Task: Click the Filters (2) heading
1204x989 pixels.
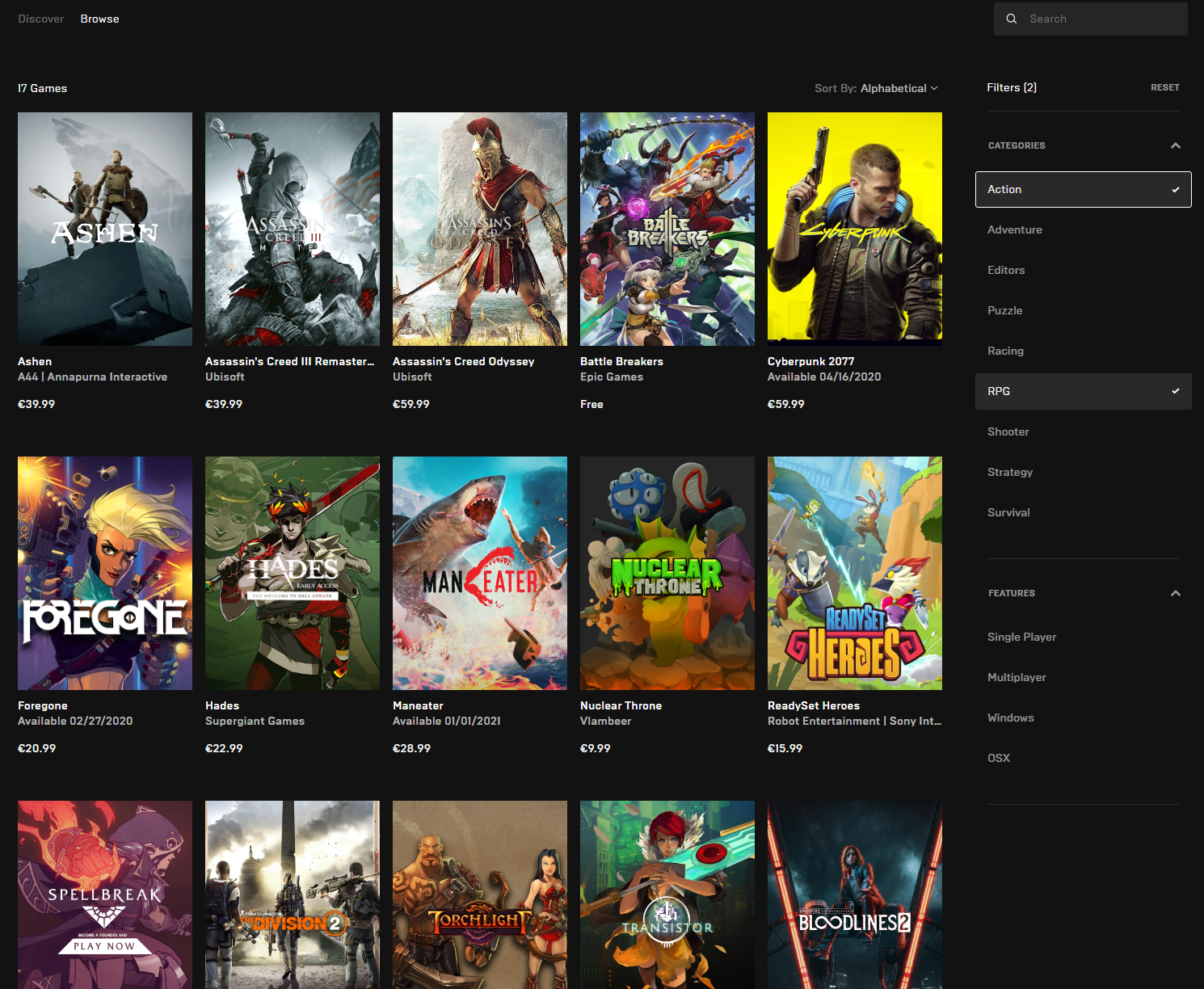Action: click(1012, 87)
